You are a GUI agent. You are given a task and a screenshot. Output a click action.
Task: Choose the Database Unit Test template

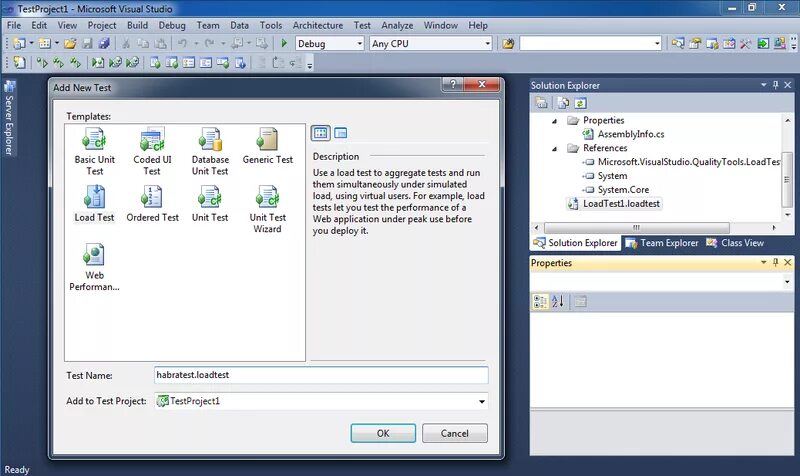pos(210,152)
